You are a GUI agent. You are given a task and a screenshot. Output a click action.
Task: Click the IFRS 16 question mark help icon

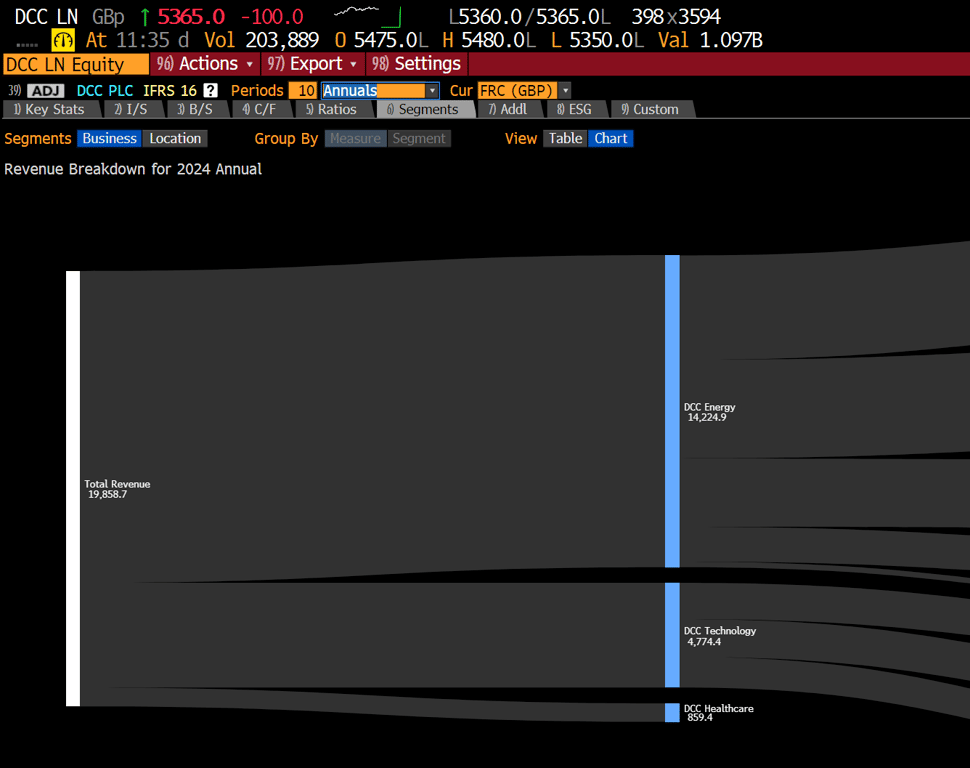(x=210, y=90)
